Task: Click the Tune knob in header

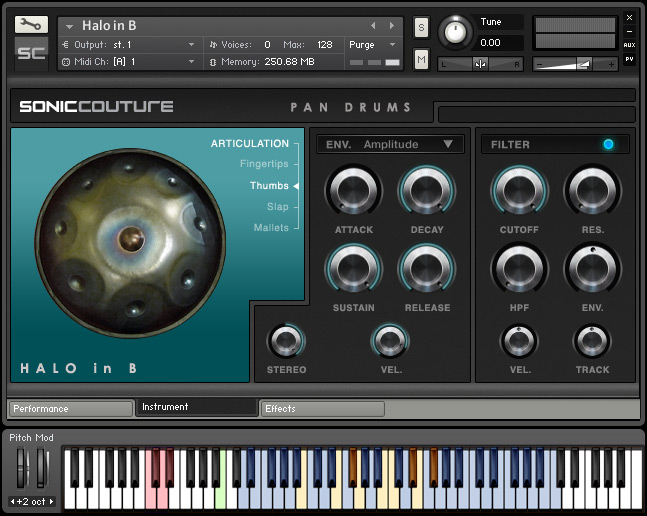Action: (x=456, y=32)
